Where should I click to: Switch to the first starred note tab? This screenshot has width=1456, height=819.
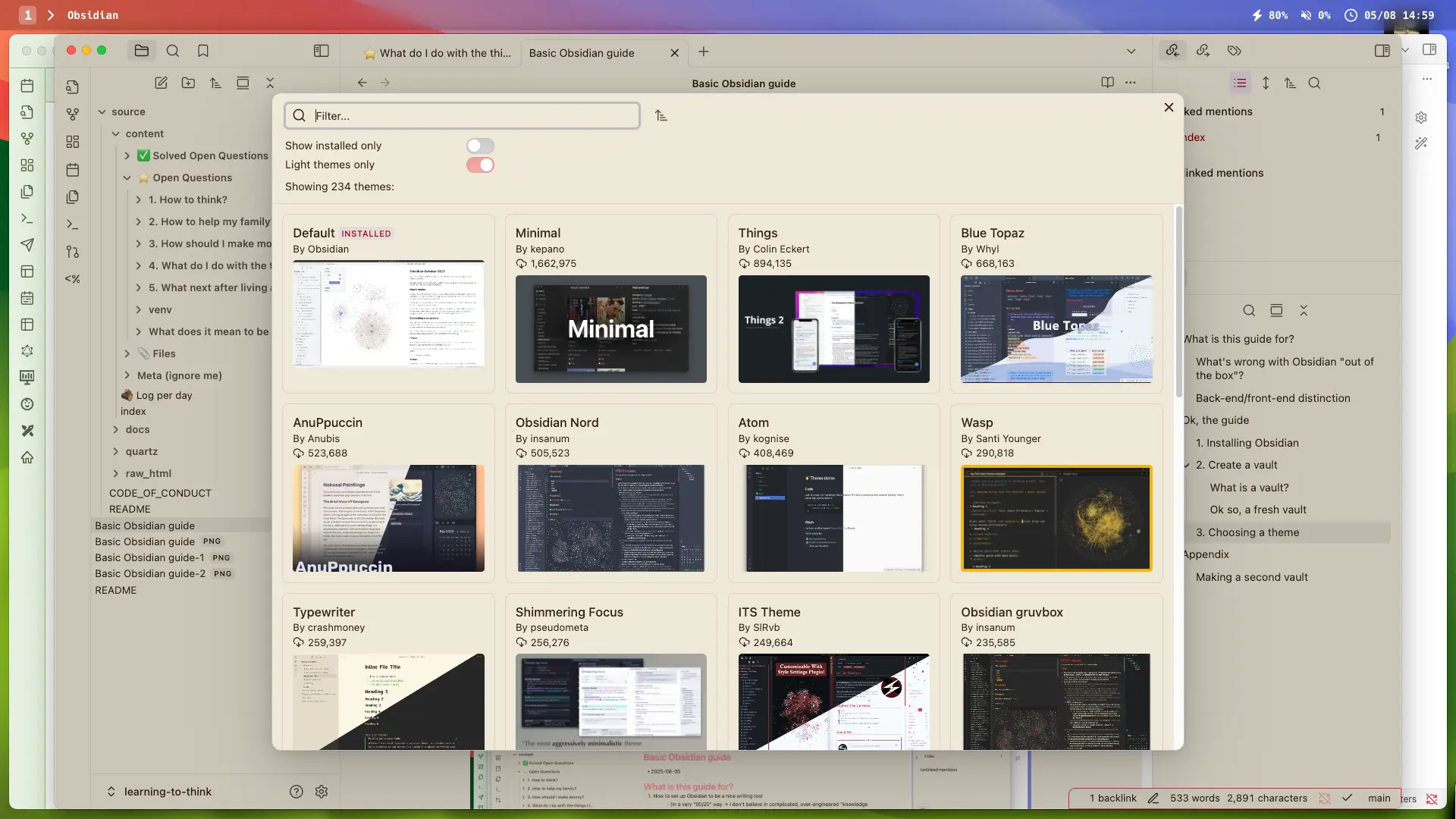click(x=438, y=52)
